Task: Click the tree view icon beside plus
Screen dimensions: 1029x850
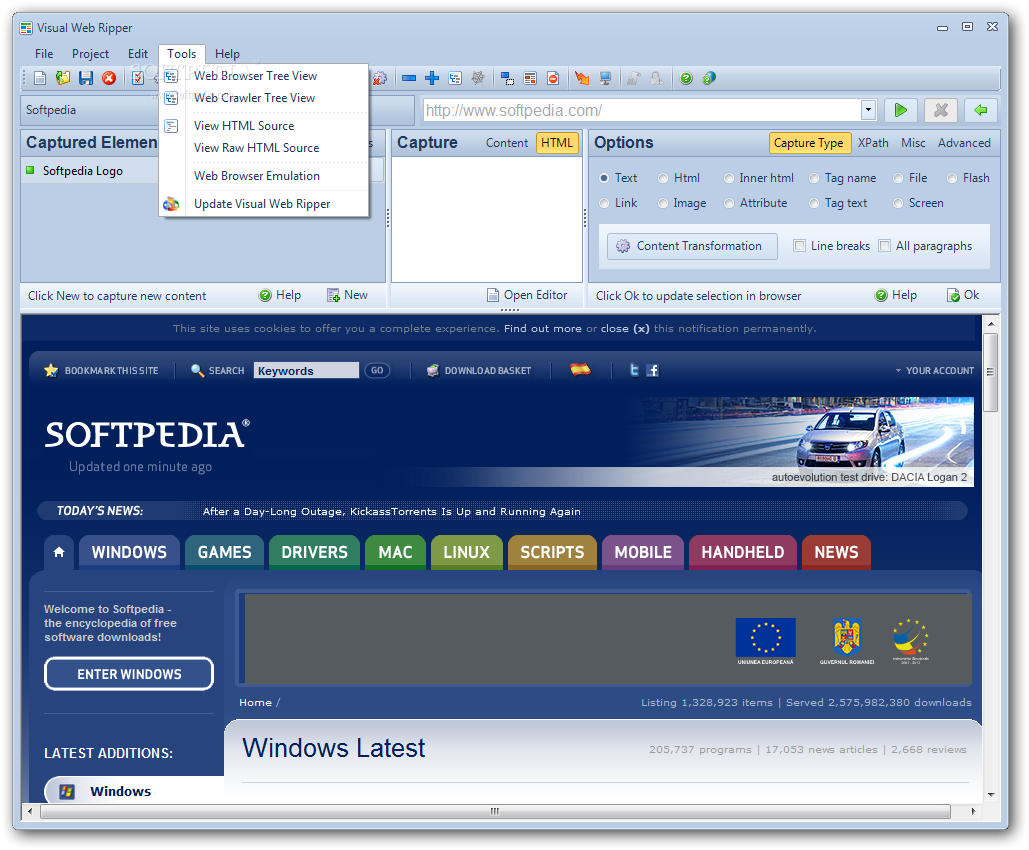Action: coord(455,78)
